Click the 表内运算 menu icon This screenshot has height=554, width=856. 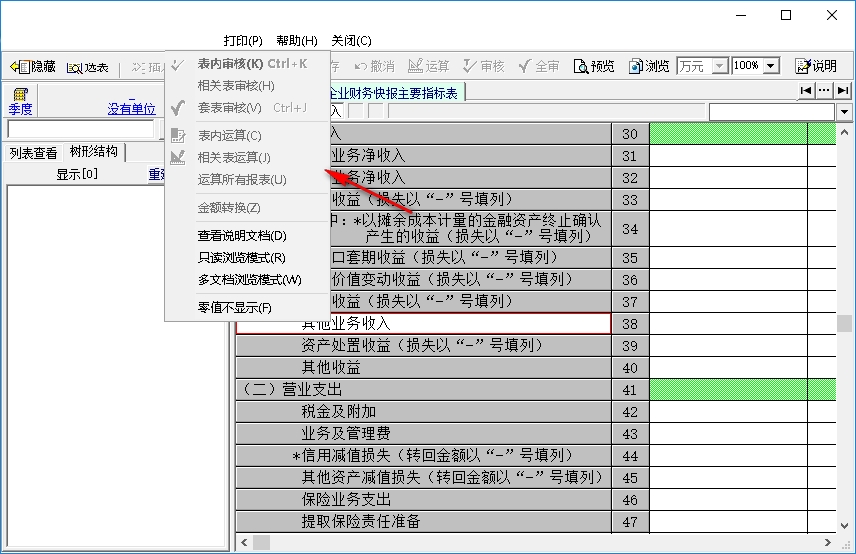[x=178, y=135]
